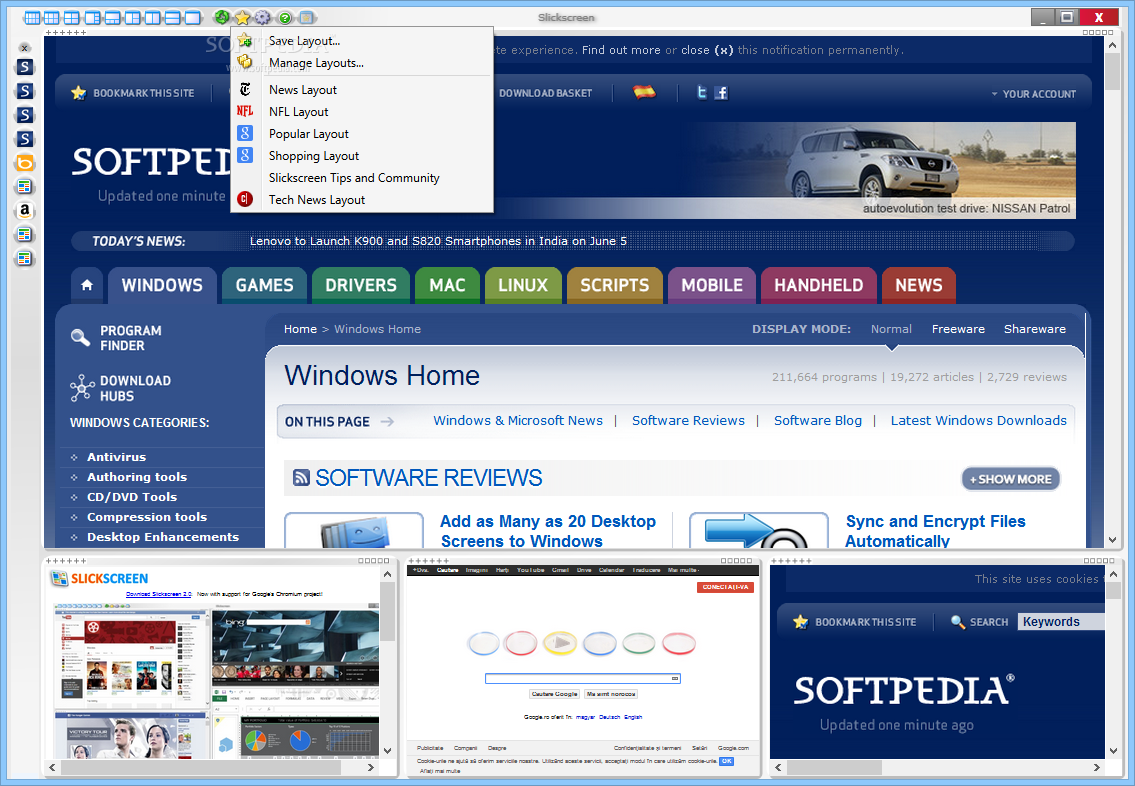This screenshot has height=786, width=1135.
Task: Click the red CONECTAȚI-VĂ button
Action: [x=725, y=587]
